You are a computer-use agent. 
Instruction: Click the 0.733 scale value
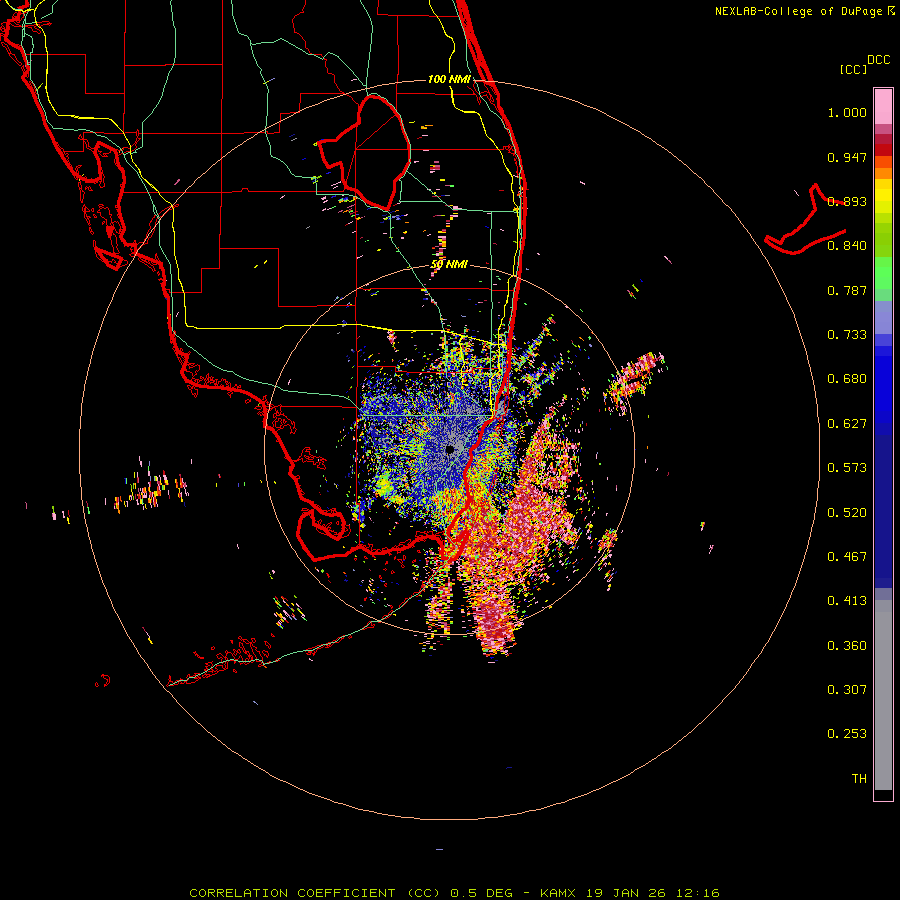pos(847,335)
